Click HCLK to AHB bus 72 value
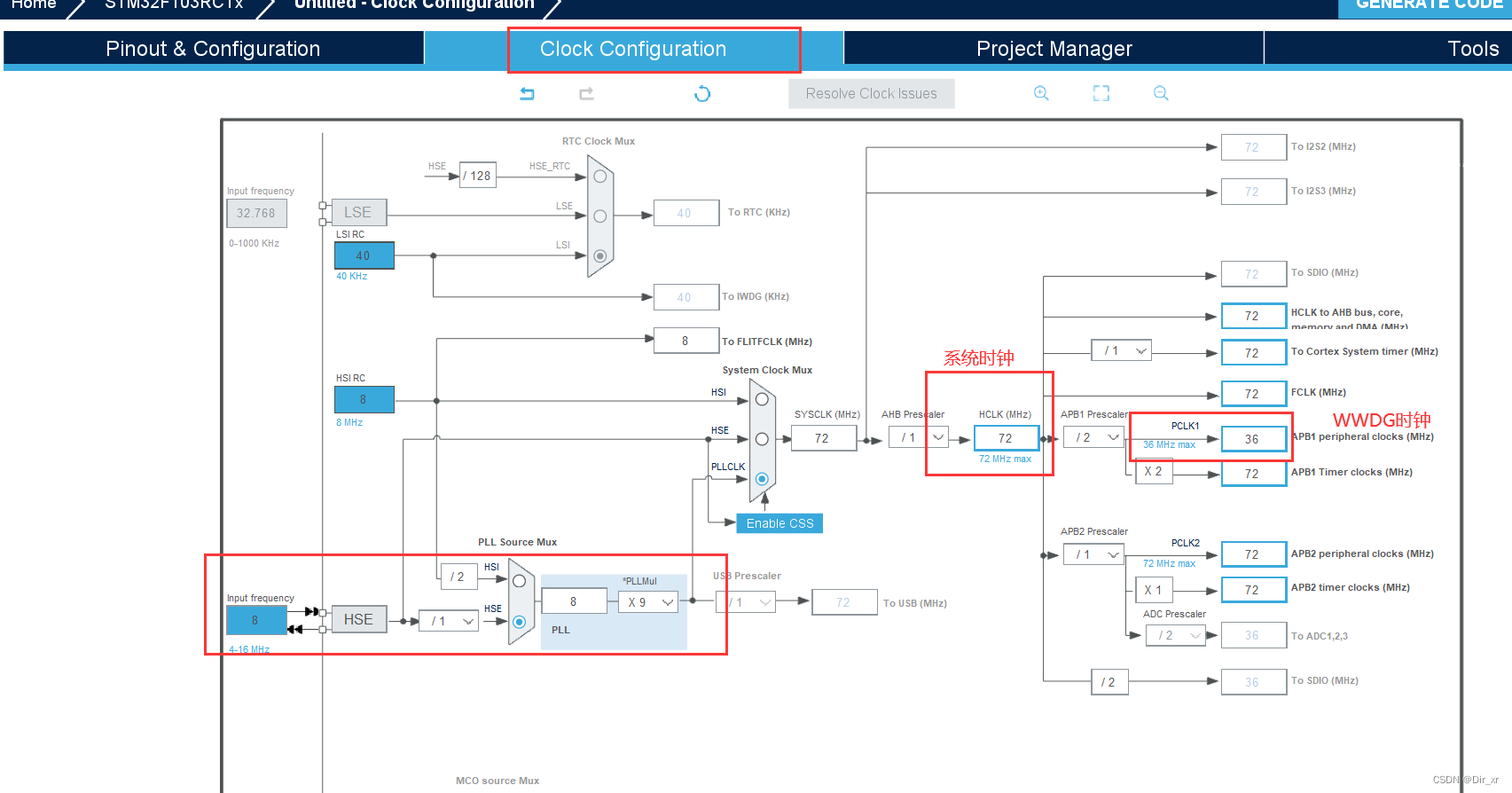 point(1253,316)
